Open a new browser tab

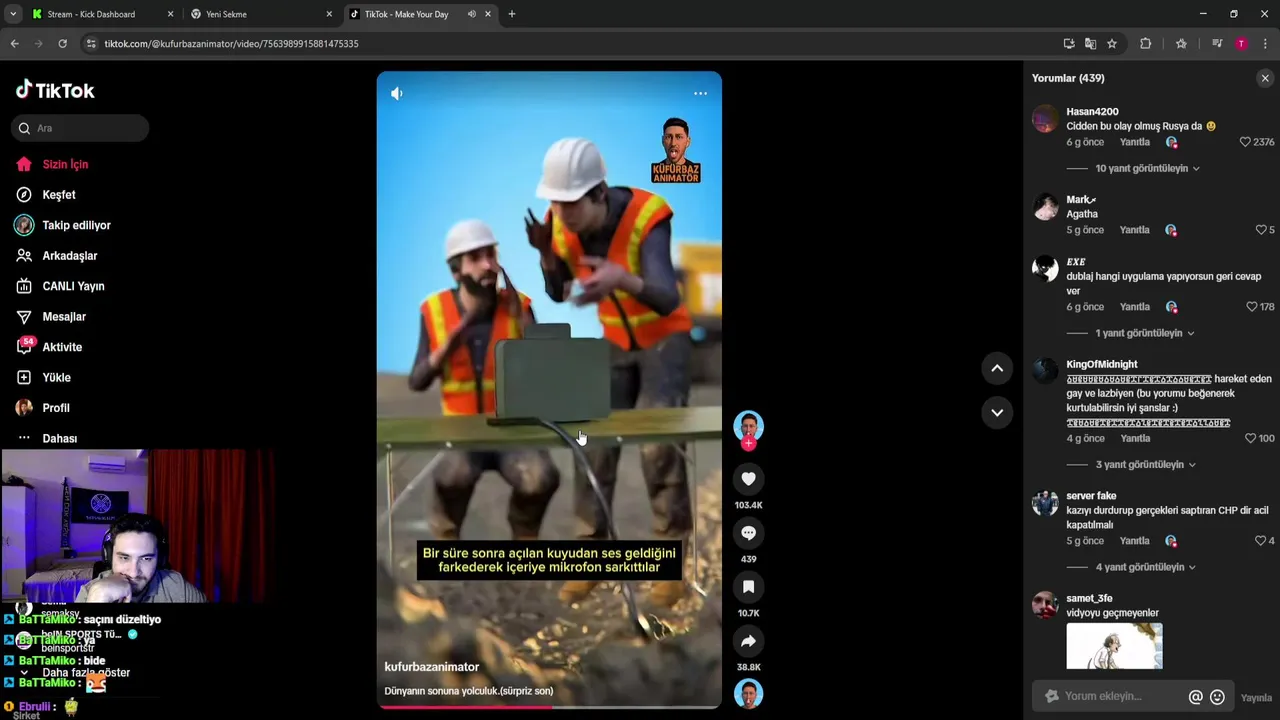tap(512, 14)
